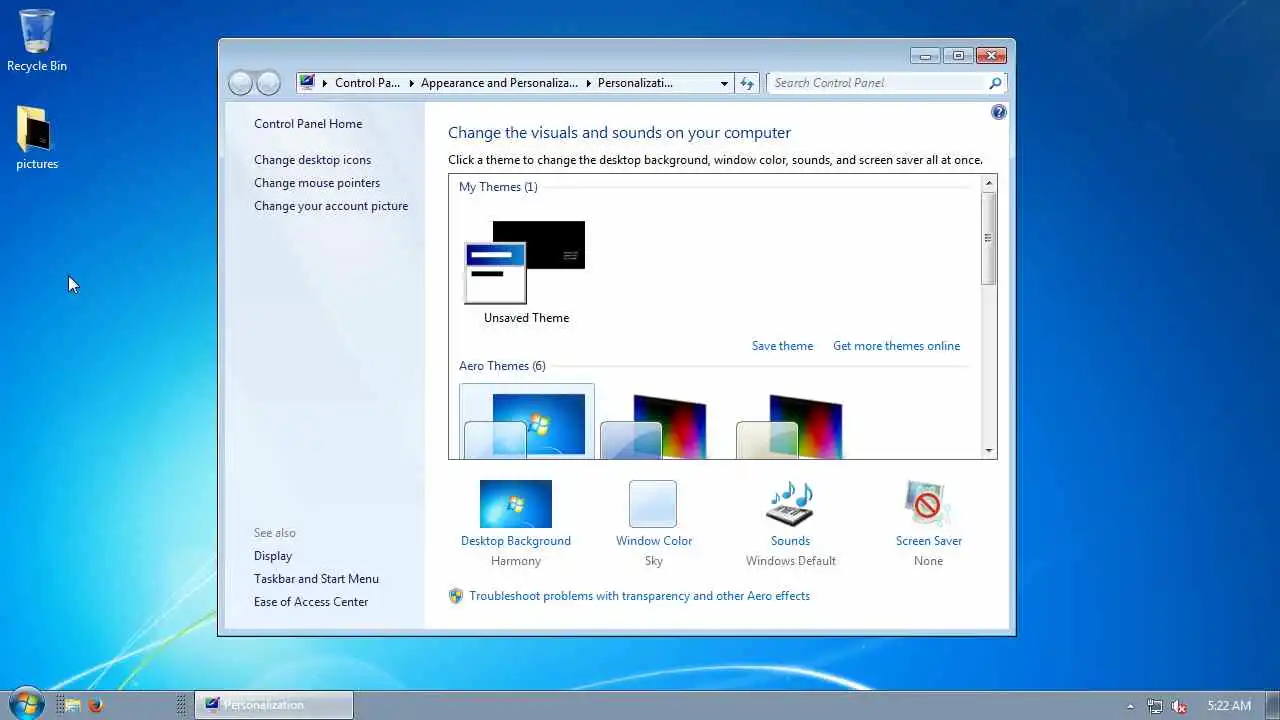
Task: Click the search magnifier icon
Action: (x=995, y=83)
